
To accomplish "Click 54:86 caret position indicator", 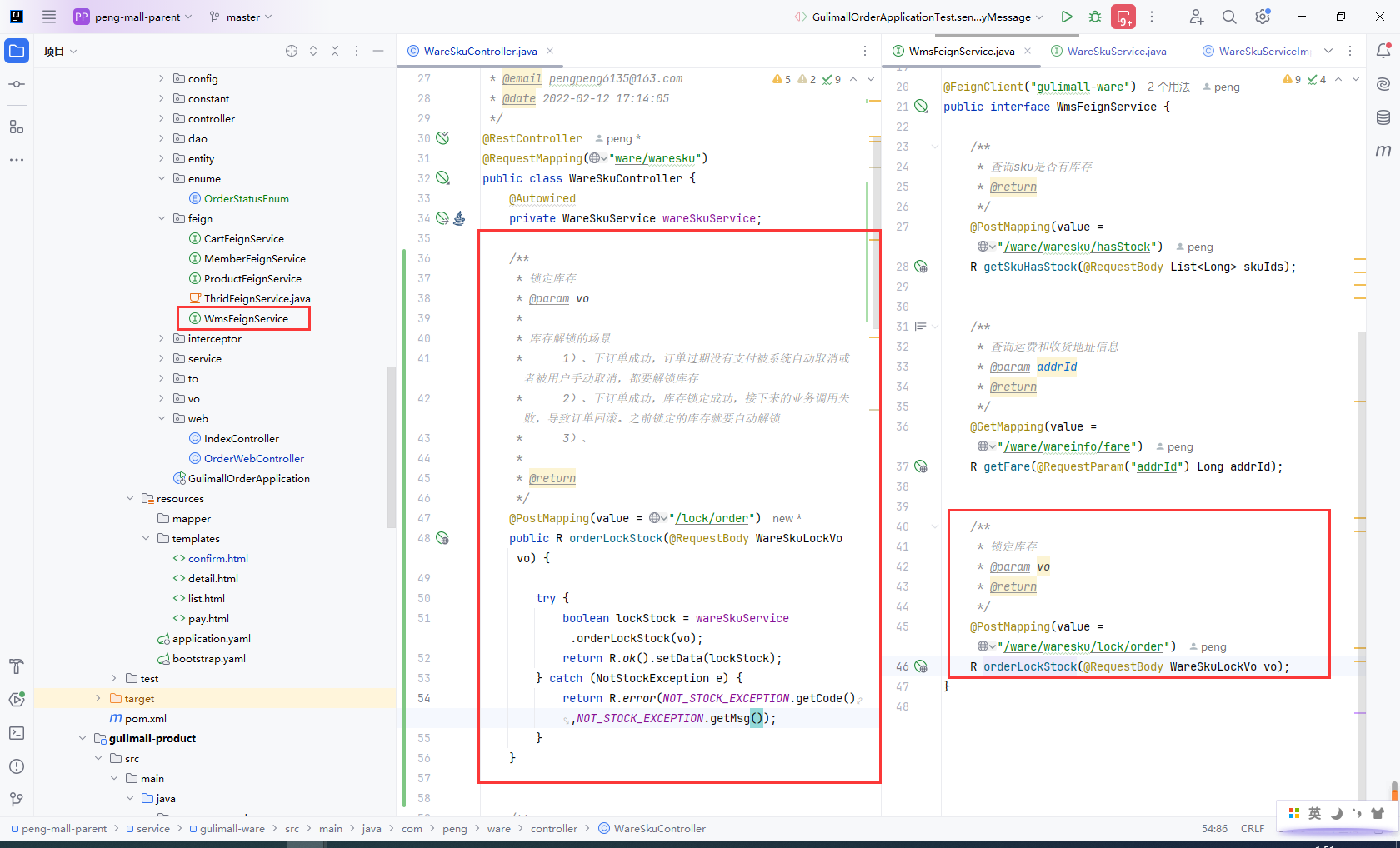I will (1214, 828).
